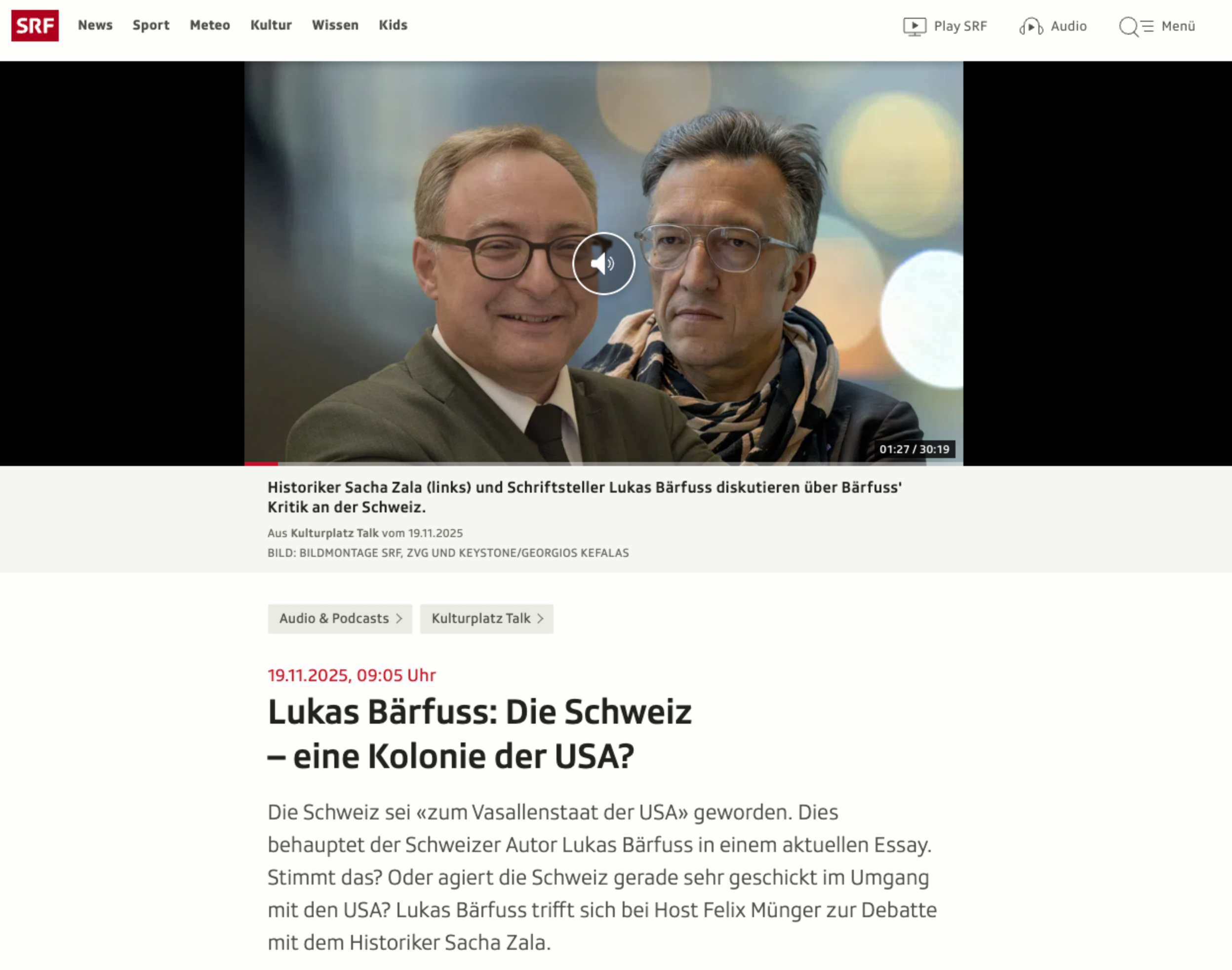Screen dimensions: 1232x970
Task: Click the Audio headphones icon
Action: 1031,27
